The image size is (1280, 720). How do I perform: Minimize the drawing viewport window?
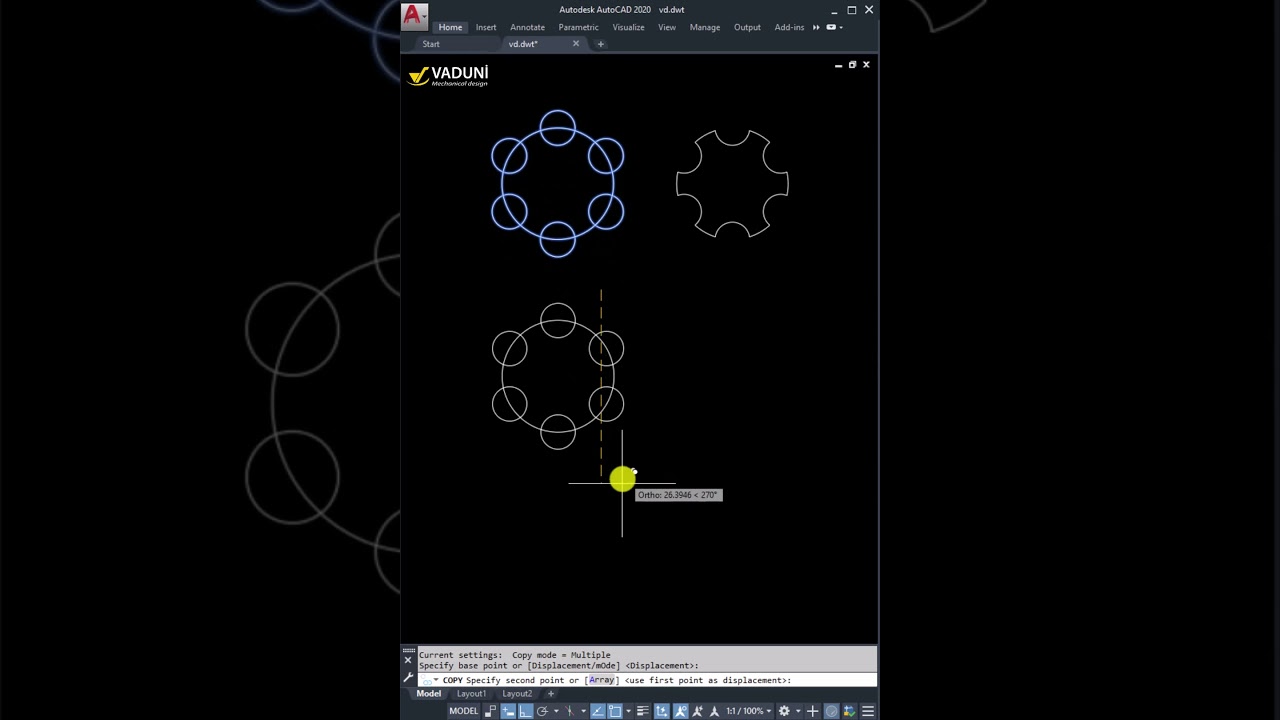pos(838,65)
